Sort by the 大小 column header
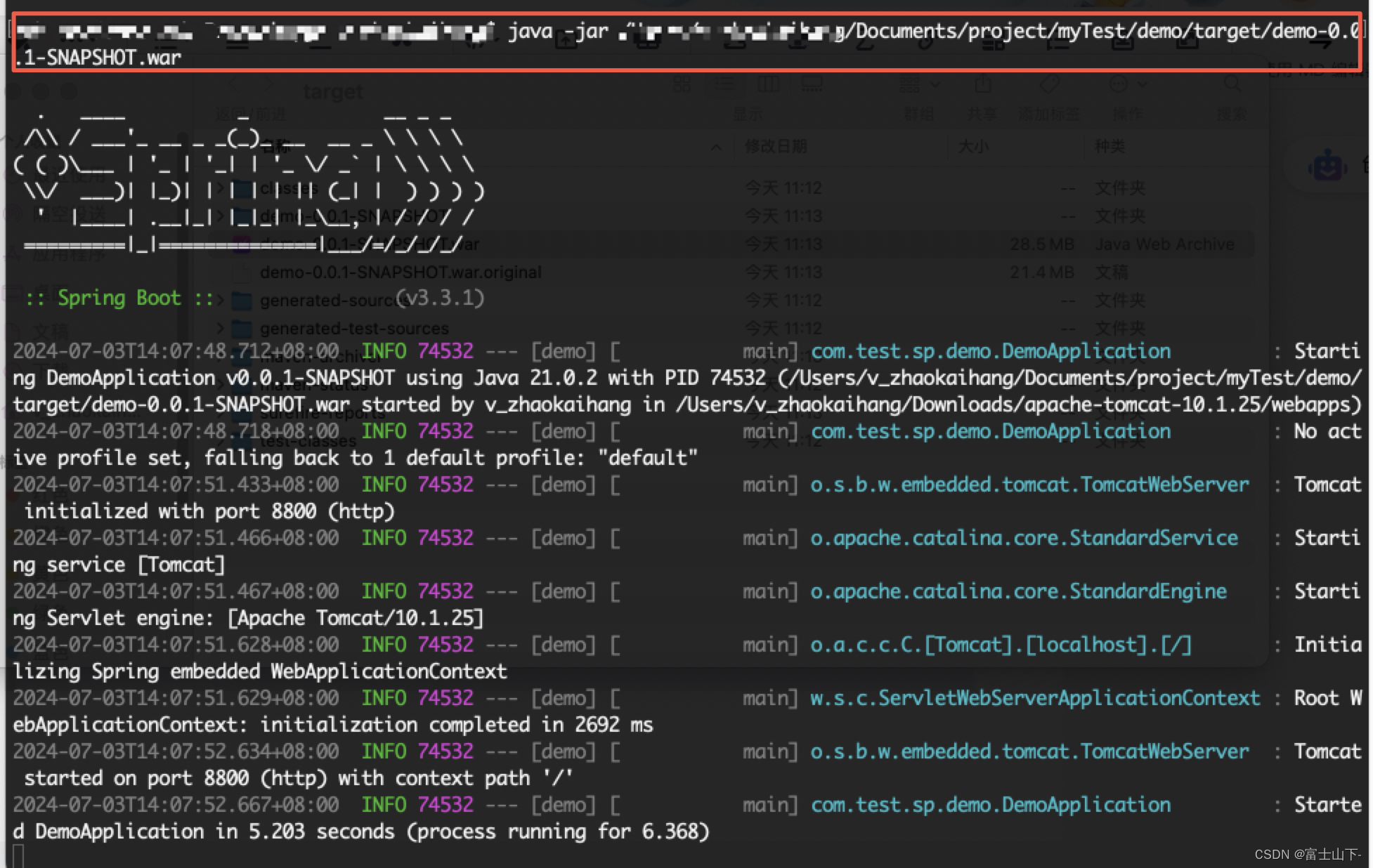Screen dimensions: 1373x868 pos(973,146)
